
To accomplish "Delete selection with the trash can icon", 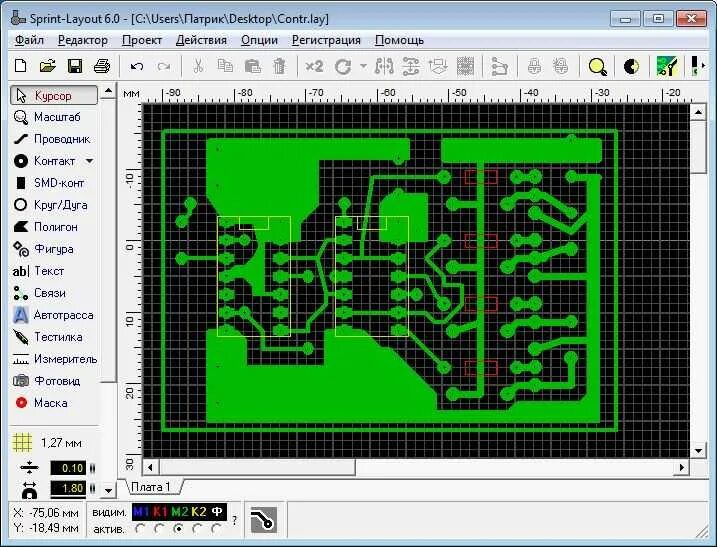I will (x=279, y=66).
